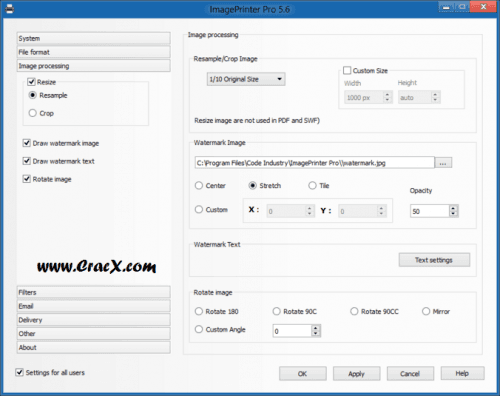Open the 1/10 Original Size dropdown

coord(246,79)
